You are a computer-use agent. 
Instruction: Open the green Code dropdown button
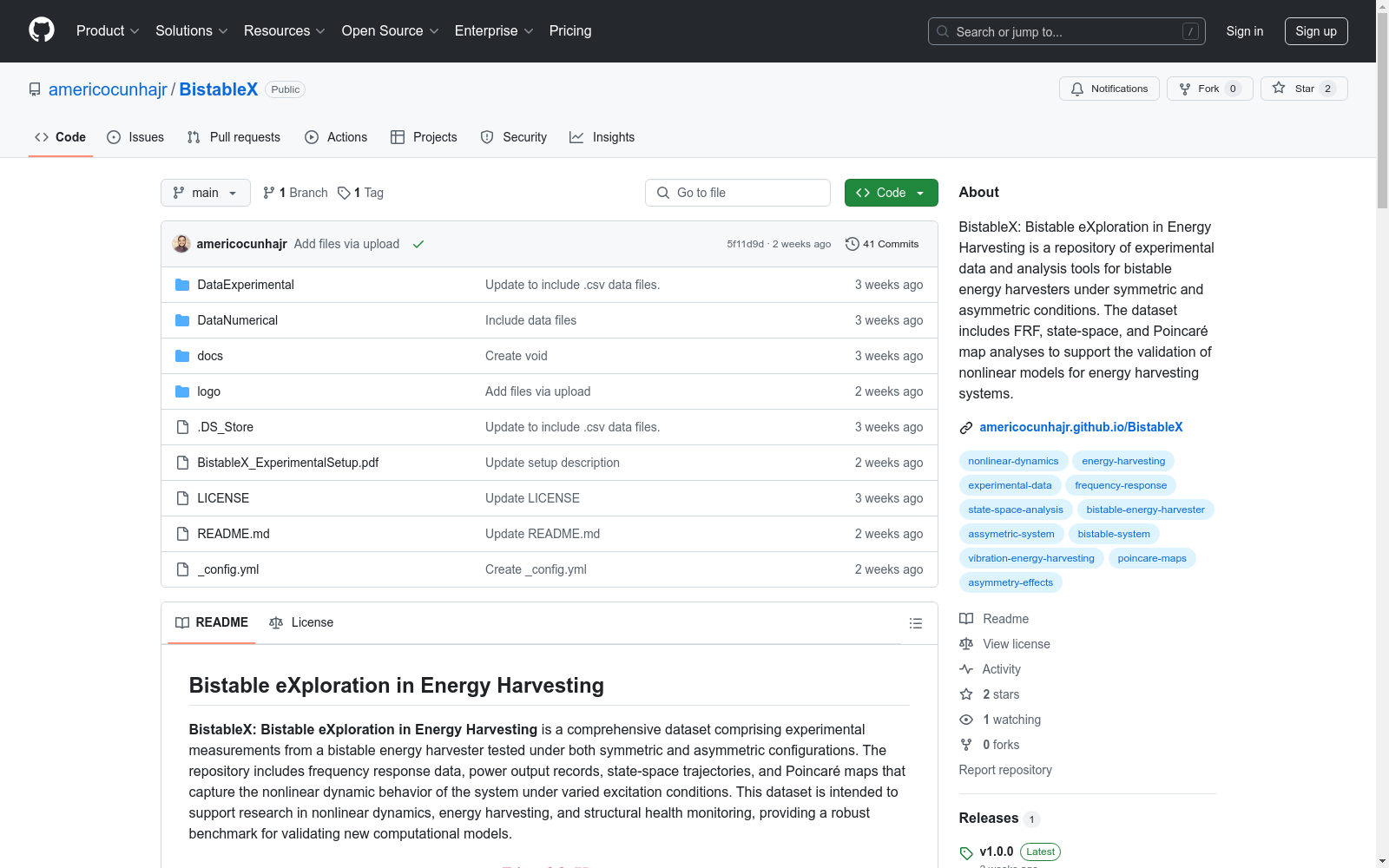pyautogui.click(x=891, y=193)
